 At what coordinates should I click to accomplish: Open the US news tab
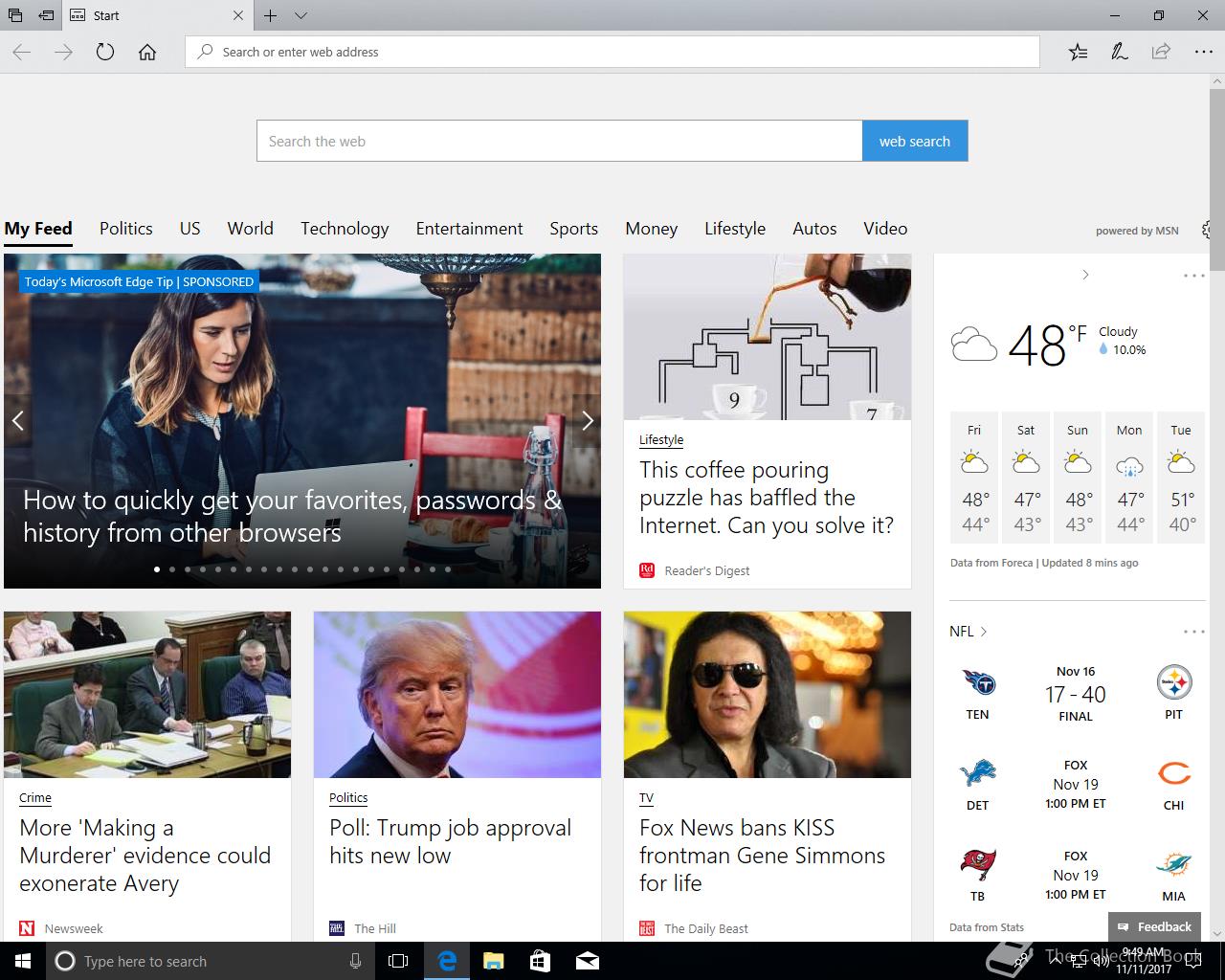coord(190,229)
